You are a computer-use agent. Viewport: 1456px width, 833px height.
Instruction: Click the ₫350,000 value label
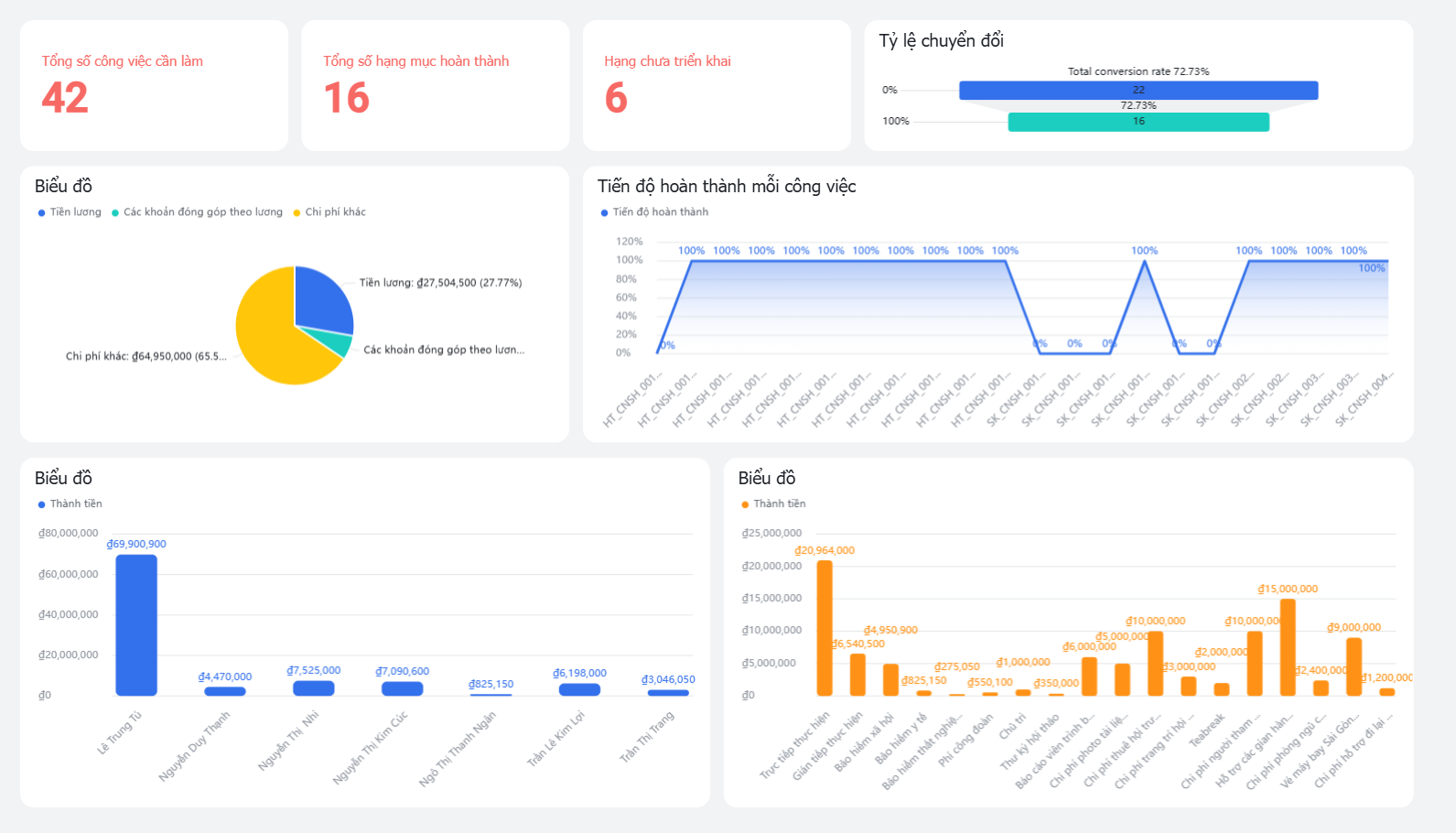pos(1056,683)
